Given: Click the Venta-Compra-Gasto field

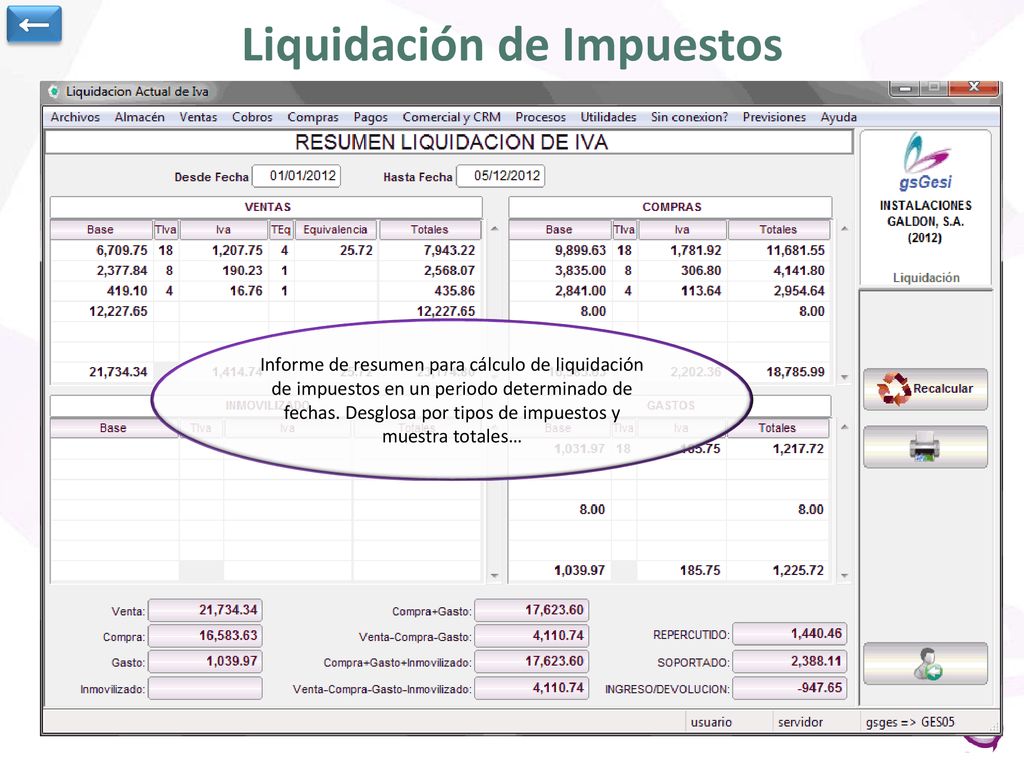Looking at the screenshot, I should 532,635.
